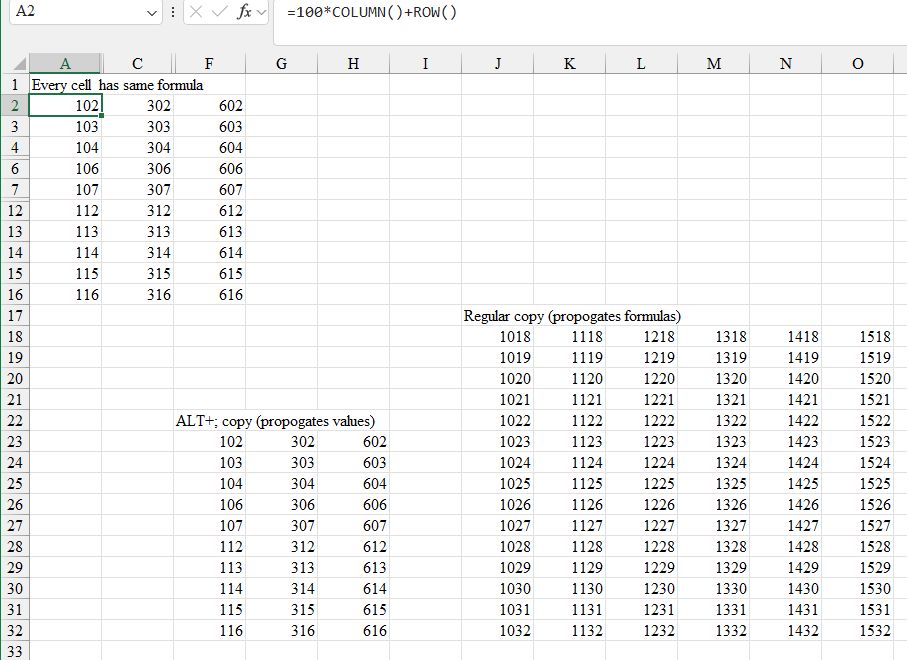
Task: Click cell containing 1520
Action: point(858,378)
